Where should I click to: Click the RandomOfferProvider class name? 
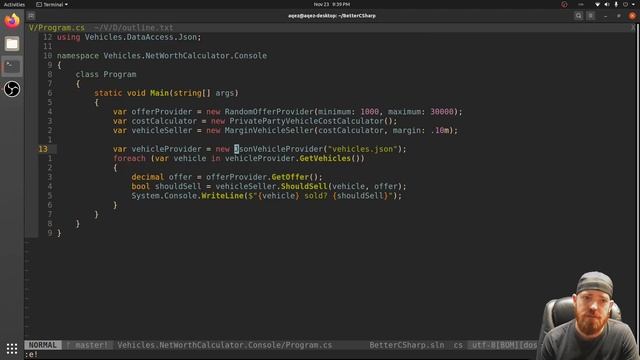[x=269, y=112]
